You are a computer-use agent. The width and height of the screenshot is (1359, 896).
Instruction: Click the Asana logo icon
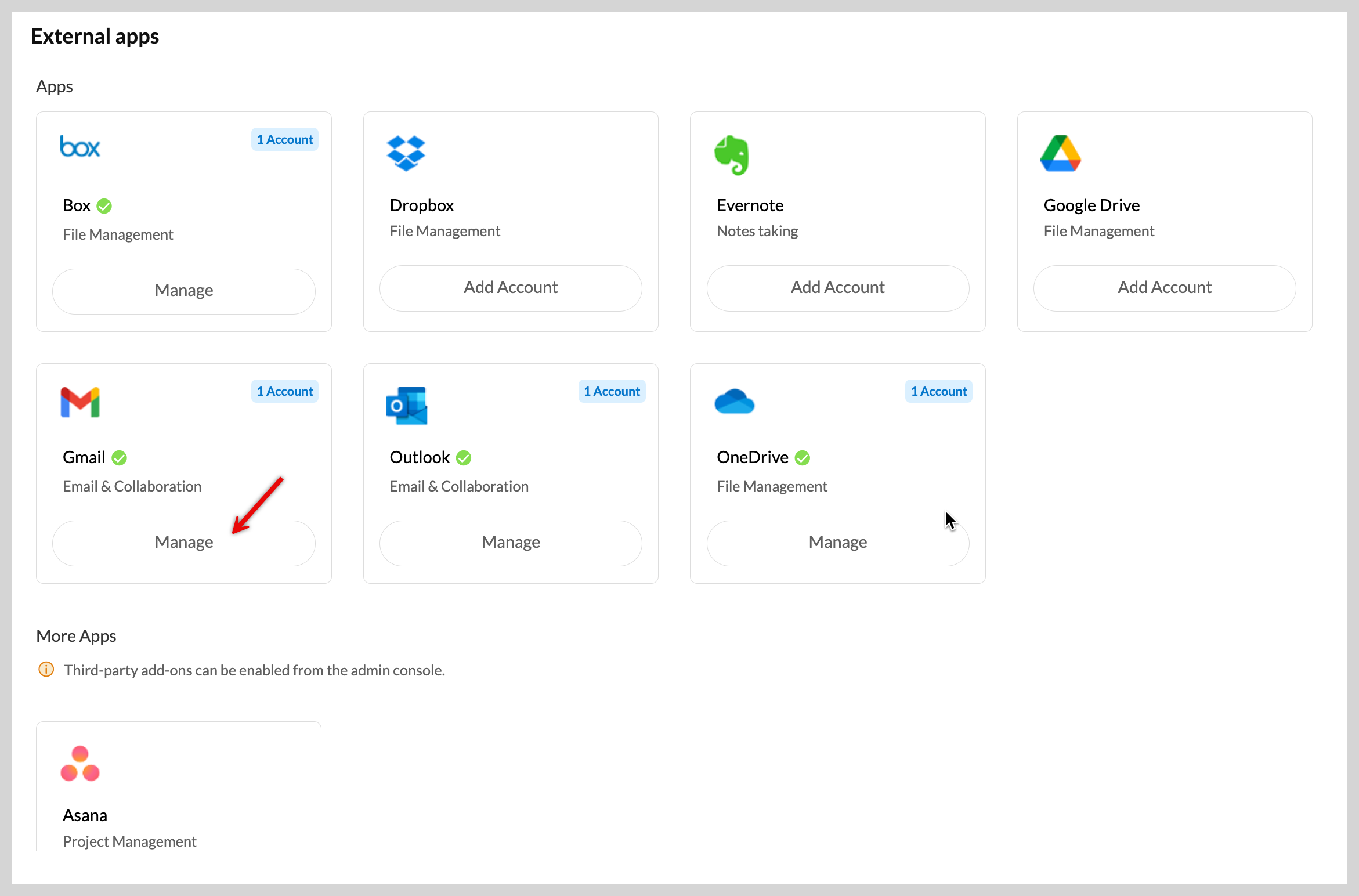click(x=80, y=764)
